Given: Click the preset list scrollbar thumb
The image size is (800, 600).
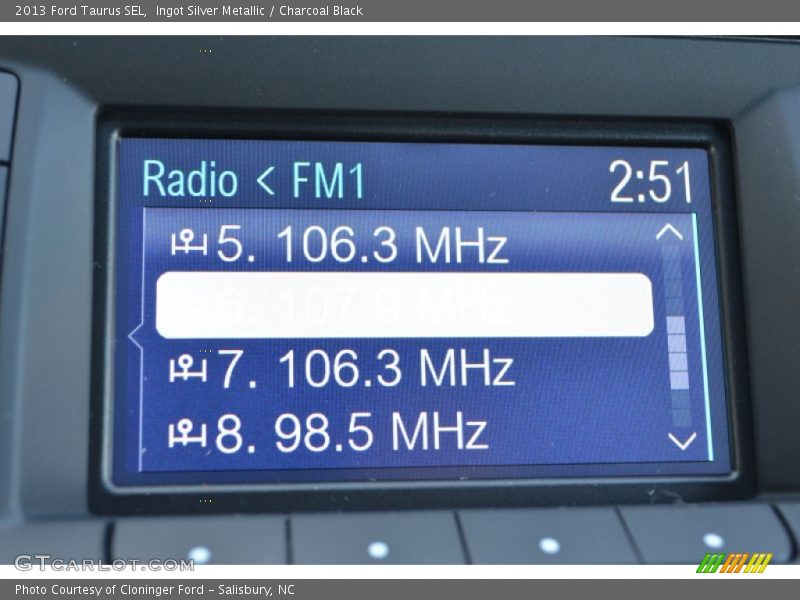Looking at the screenshot, I should click(678, 353).
